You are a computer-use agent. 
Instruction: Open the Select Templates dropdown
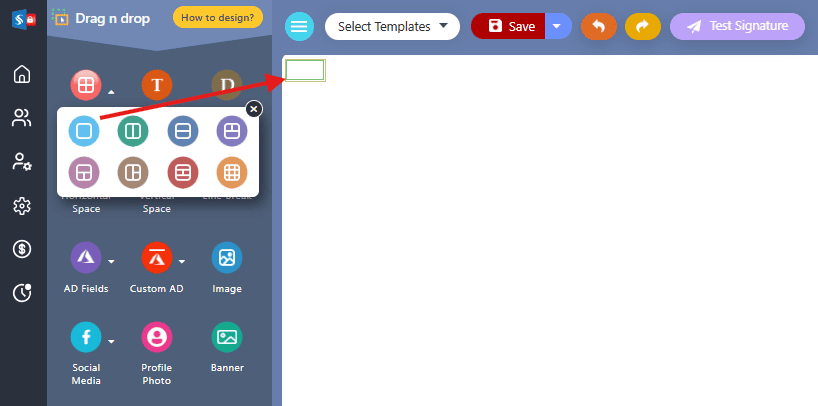tap(392, 27)
